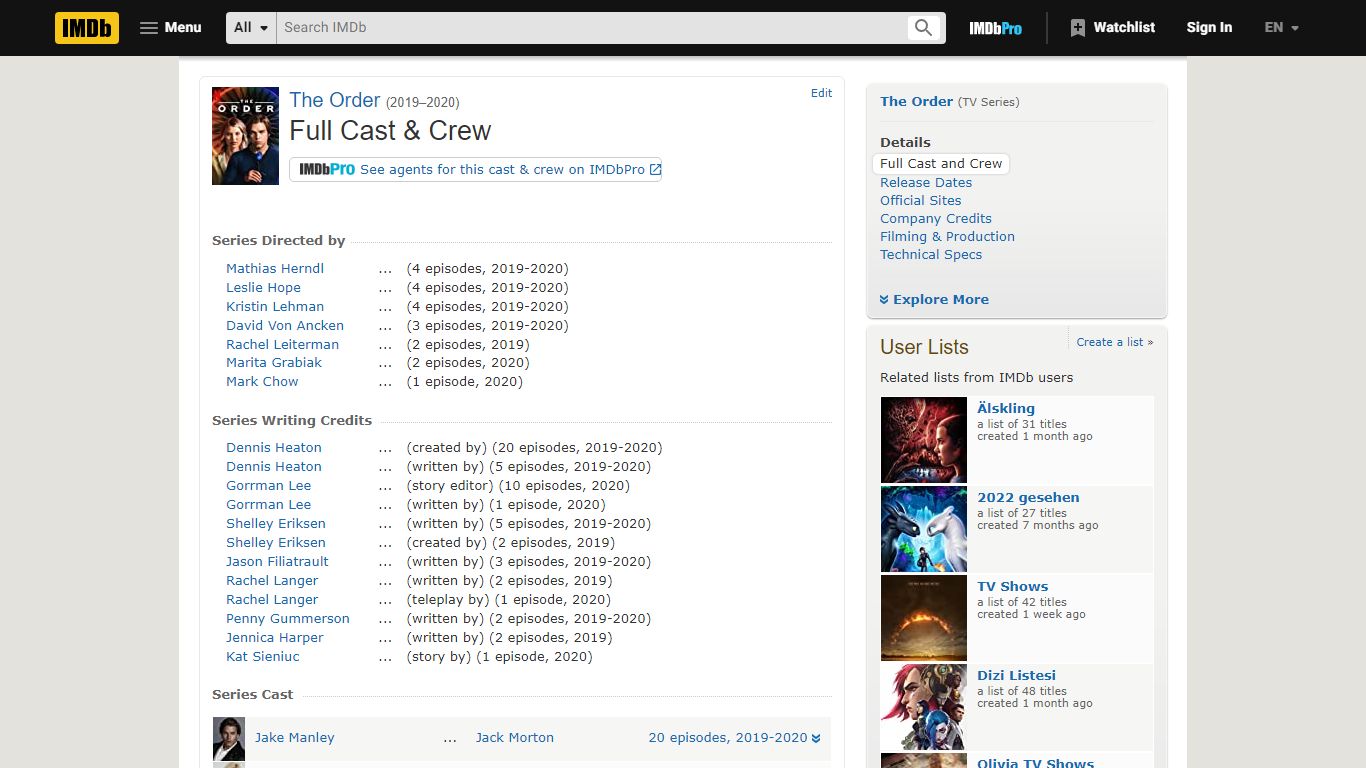
Task: Go to Release Dates
Action: 926,183
